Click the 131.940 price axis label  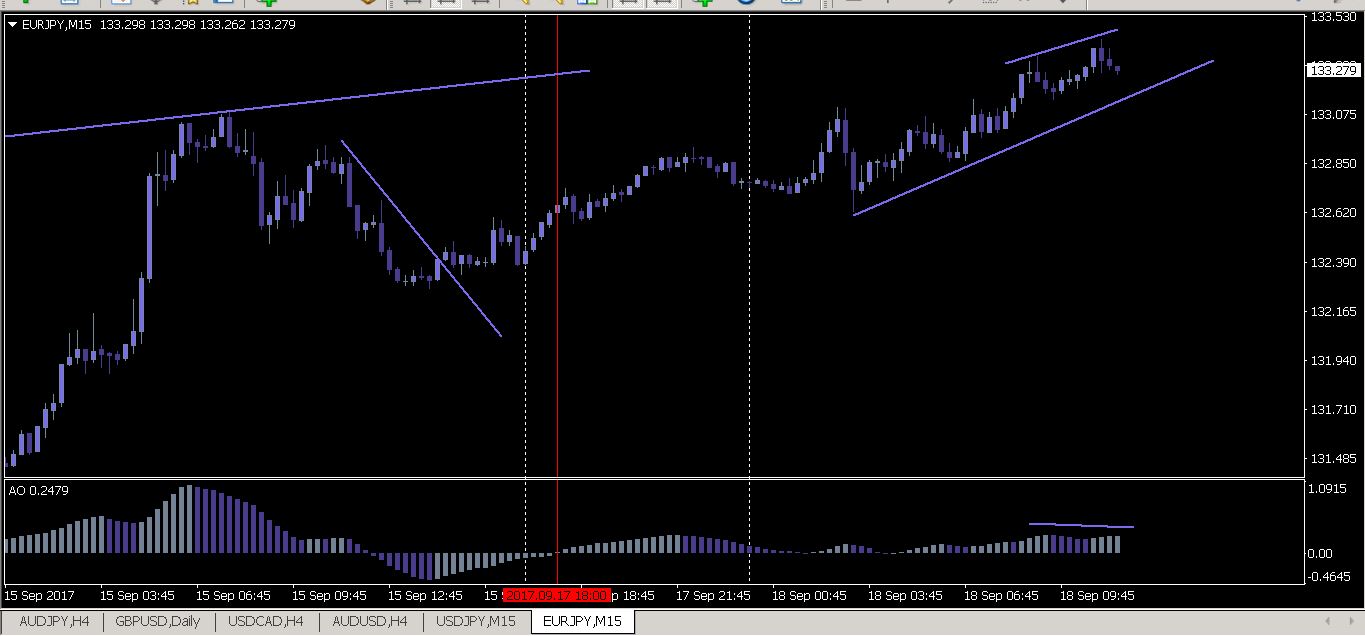coord(1332,361)
